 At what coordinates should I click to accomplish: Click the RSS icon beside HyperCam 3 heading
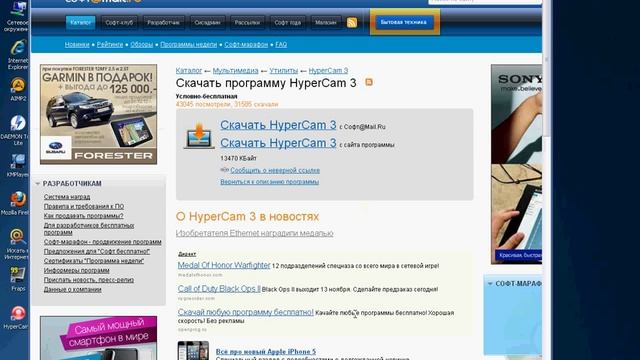coord(369,82)
